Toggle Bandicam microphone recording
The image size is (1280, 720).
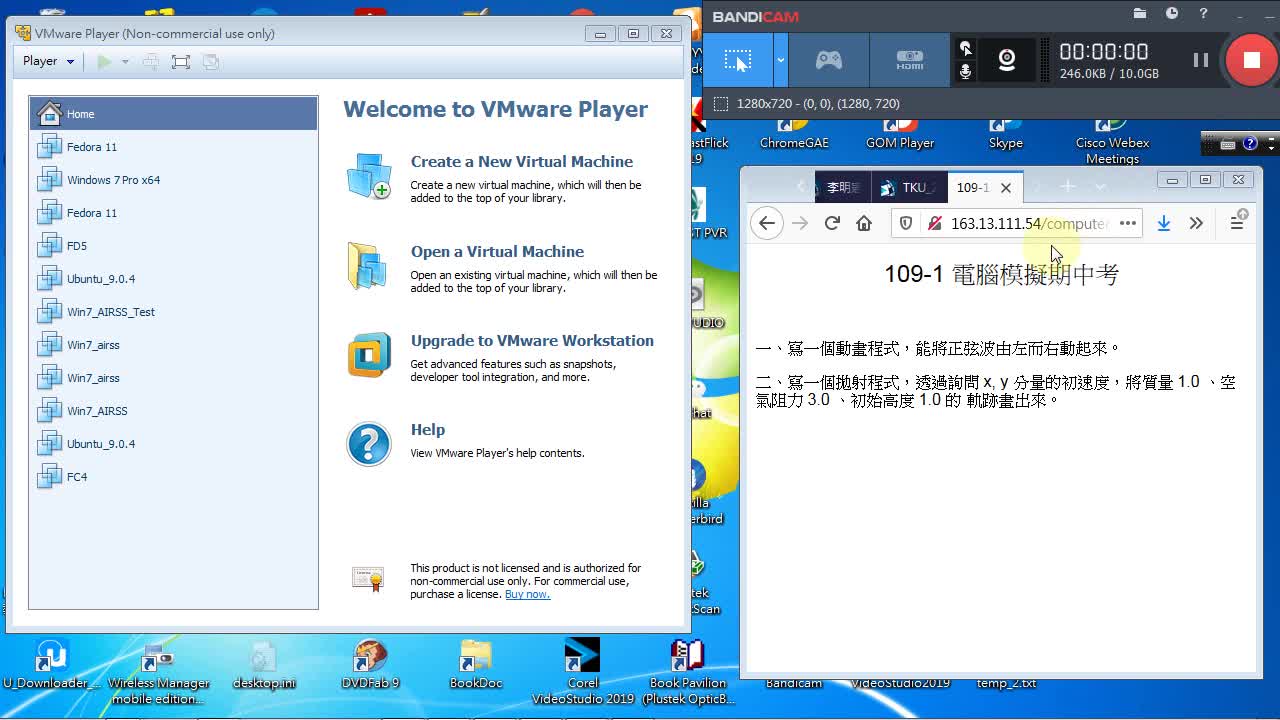[965, 71]
